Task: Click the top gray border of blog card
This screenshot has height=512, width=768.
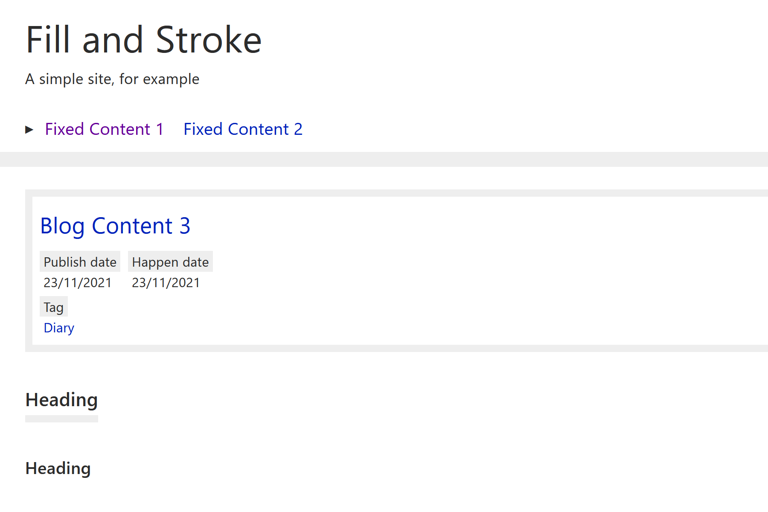Action: point(400,193)
